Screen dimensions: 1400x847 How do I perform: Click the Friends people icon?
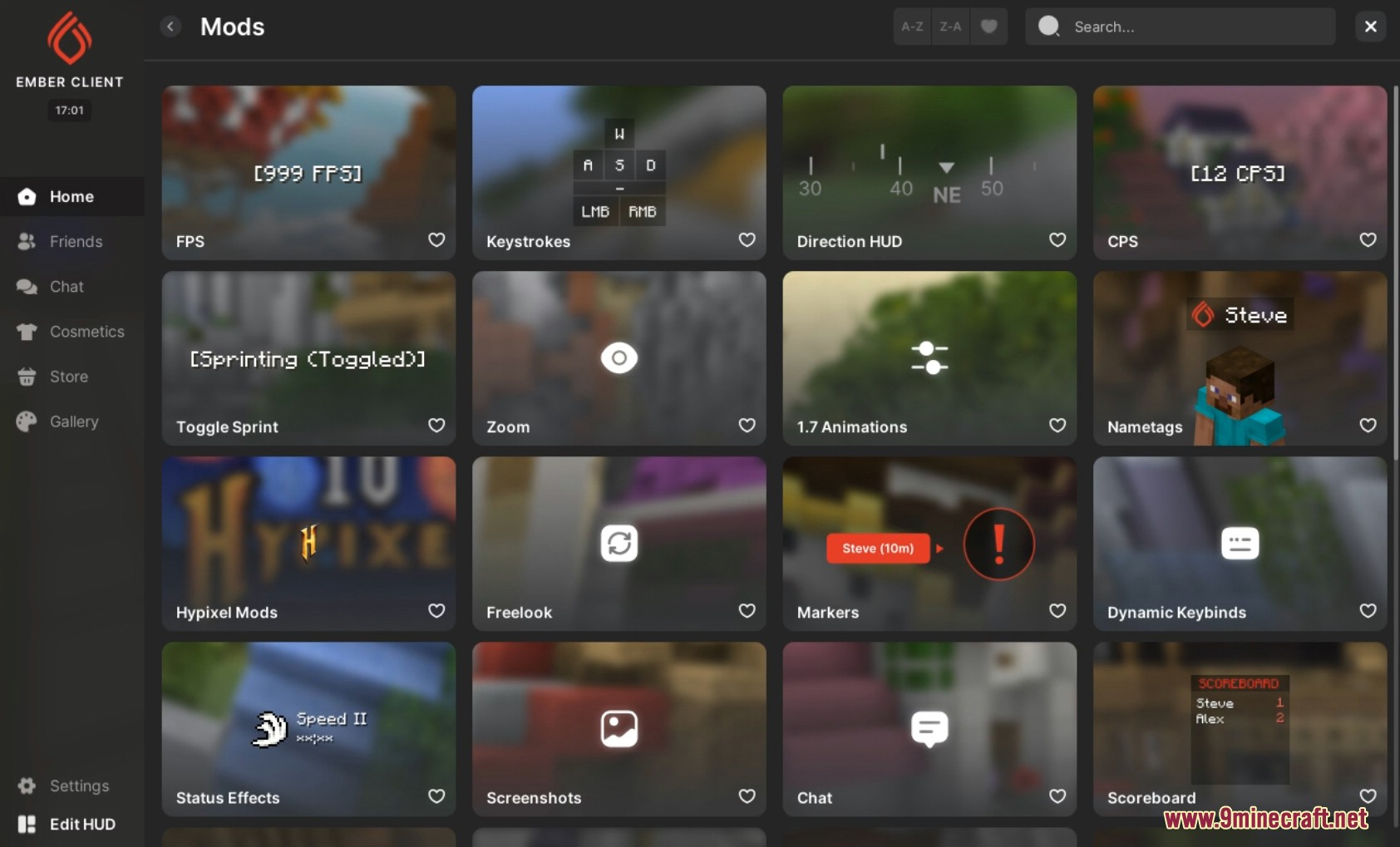[x=27, y=242]
